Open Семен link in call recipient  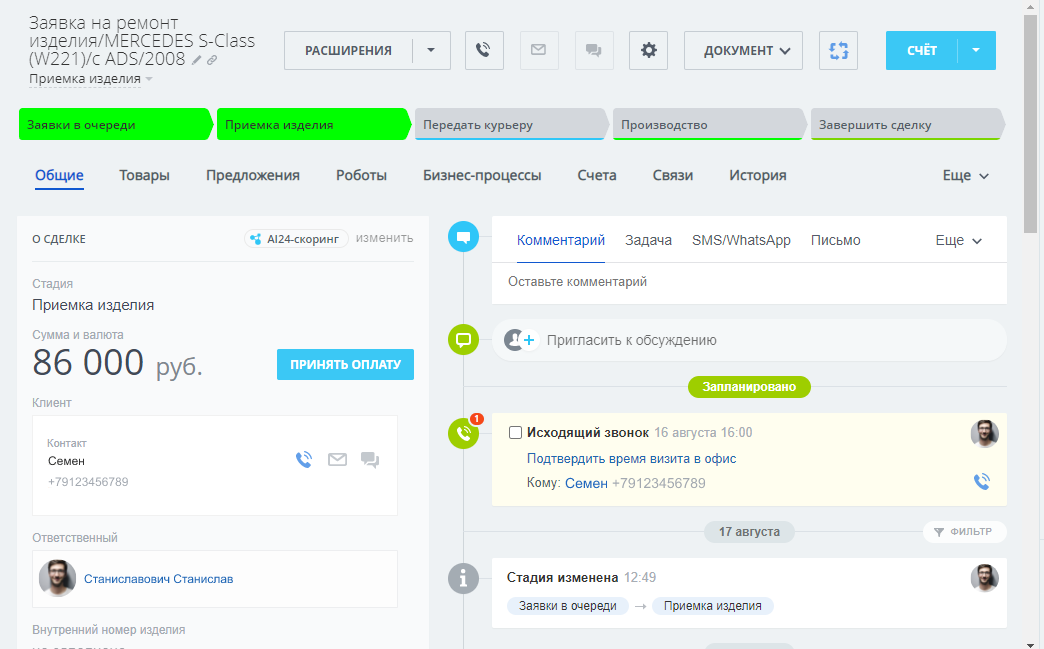pos(587,484)
